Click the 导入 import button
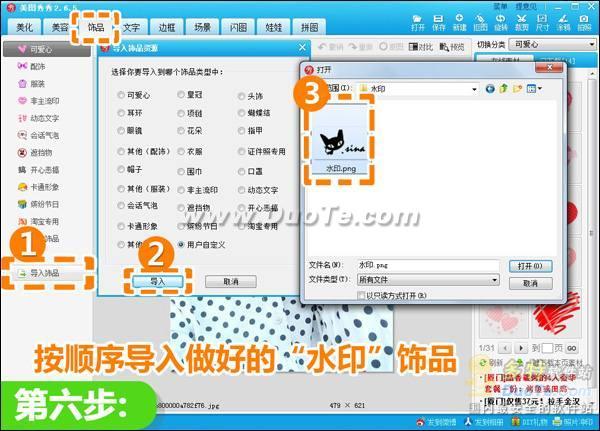This screenshot has height=431, width=600. coord(157,282)
